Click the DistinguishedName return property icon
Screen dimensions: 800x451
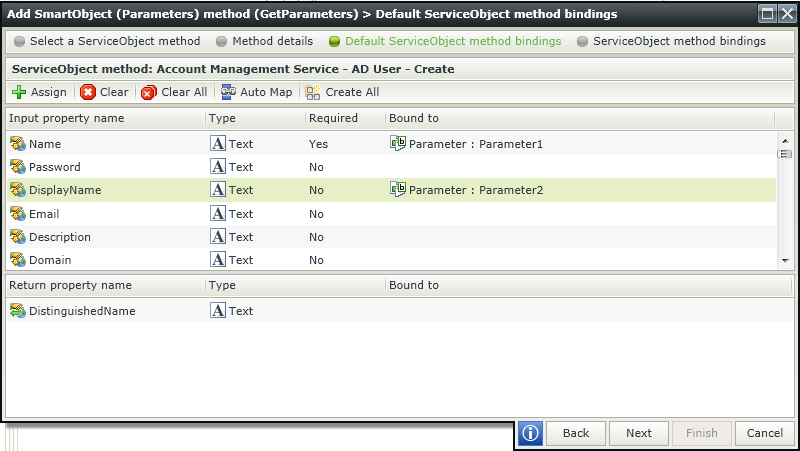[18, 311]
